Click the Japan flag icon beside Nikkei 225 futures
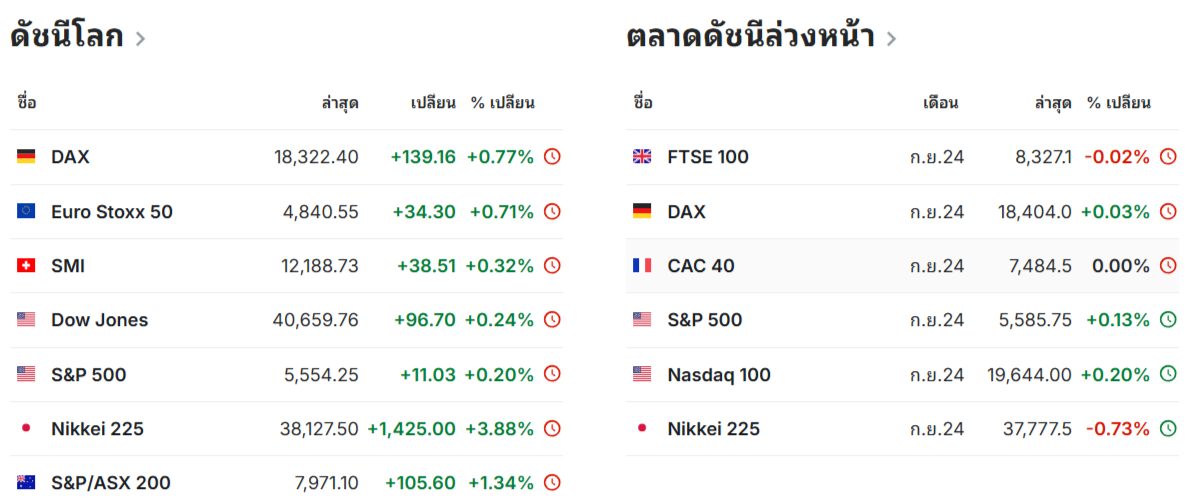The image size is (1199, 498). click(642, 429)
